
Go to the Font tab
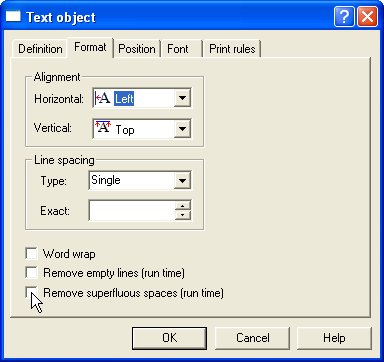178,49
